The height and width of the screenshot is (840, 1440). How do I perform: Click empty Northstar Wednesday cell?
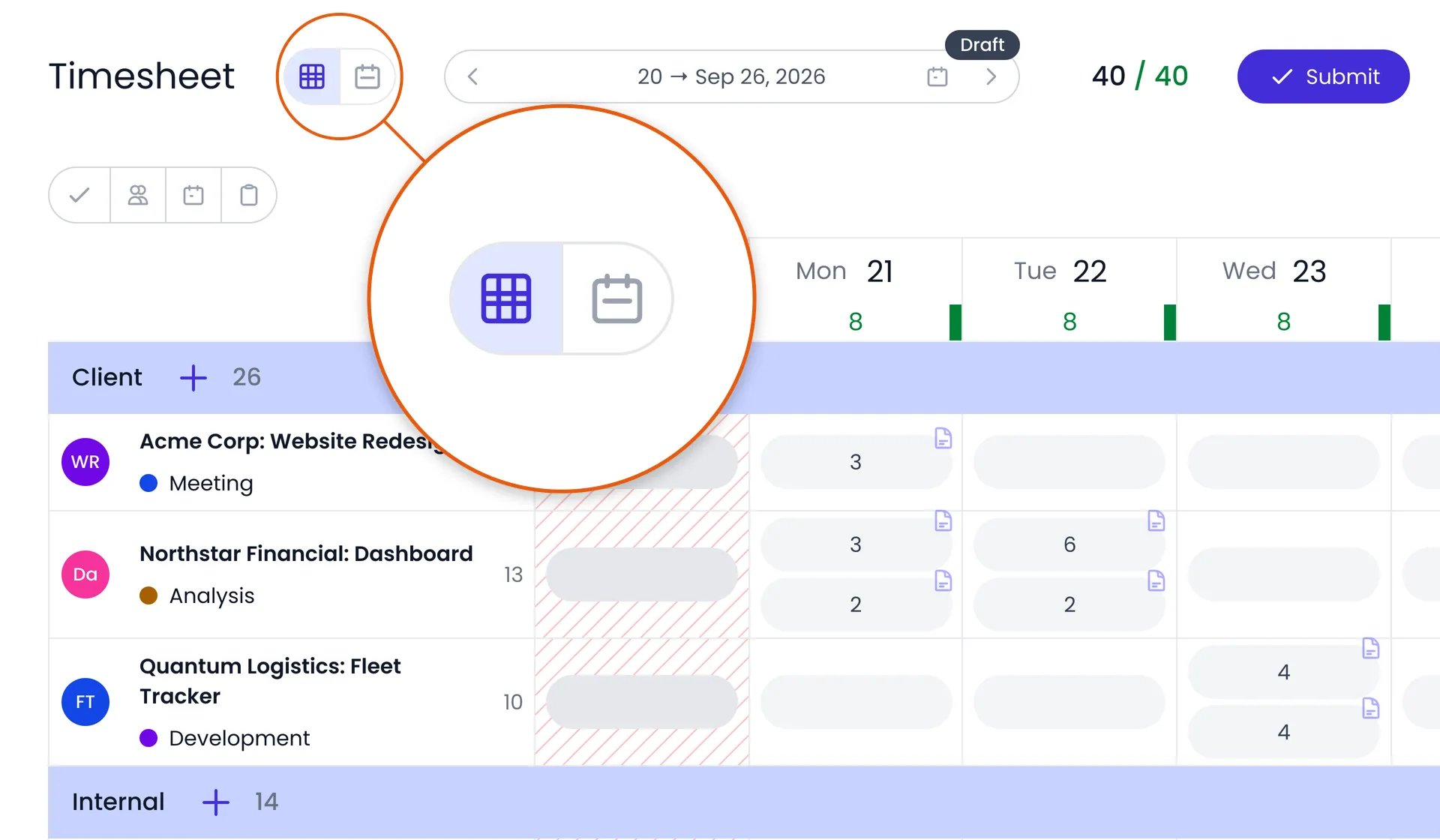click(1284, 574)
